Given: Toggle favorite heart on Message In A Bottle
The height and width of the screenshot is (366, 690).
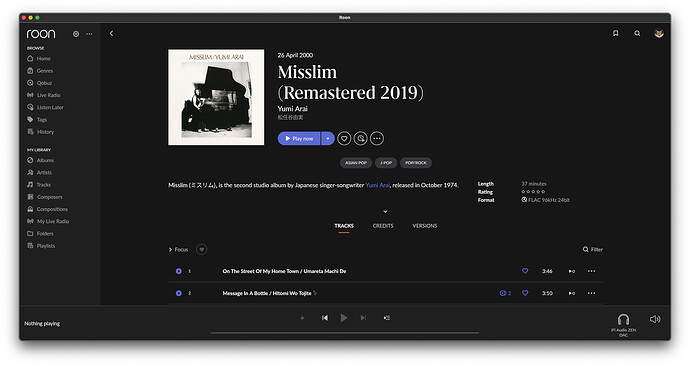Looking at the screenshot, I should 525,293.
